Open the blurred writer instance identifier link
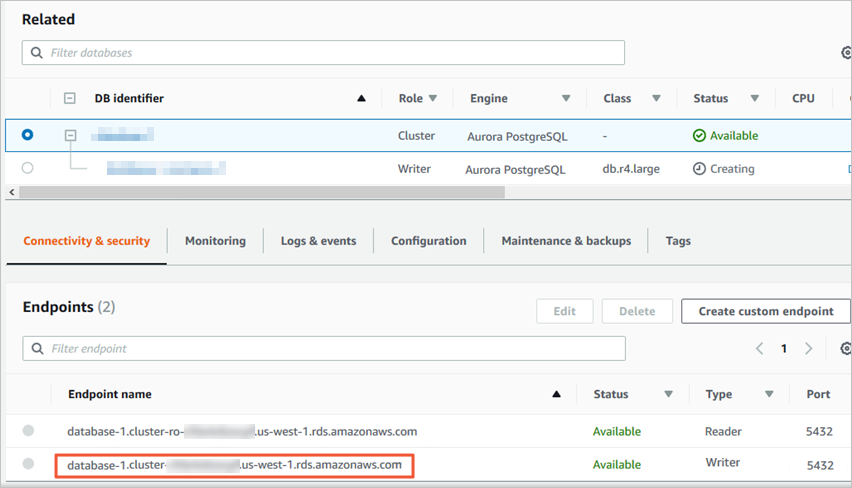The width and height of the screenshot is (852, 488). click(166, 168)
